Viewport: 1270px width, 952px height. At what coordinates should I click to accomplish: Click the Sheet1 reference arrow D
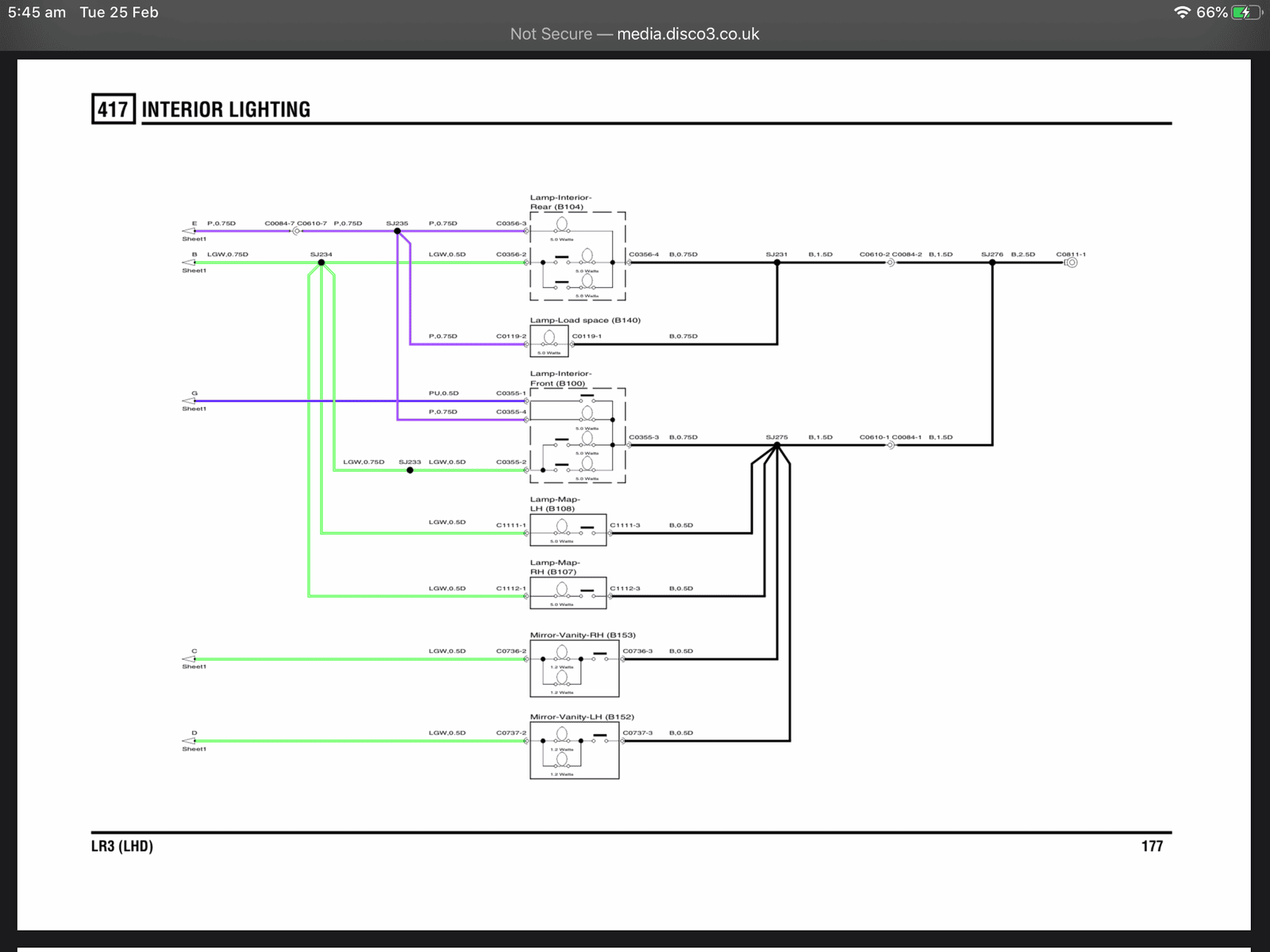pos(189,741)
